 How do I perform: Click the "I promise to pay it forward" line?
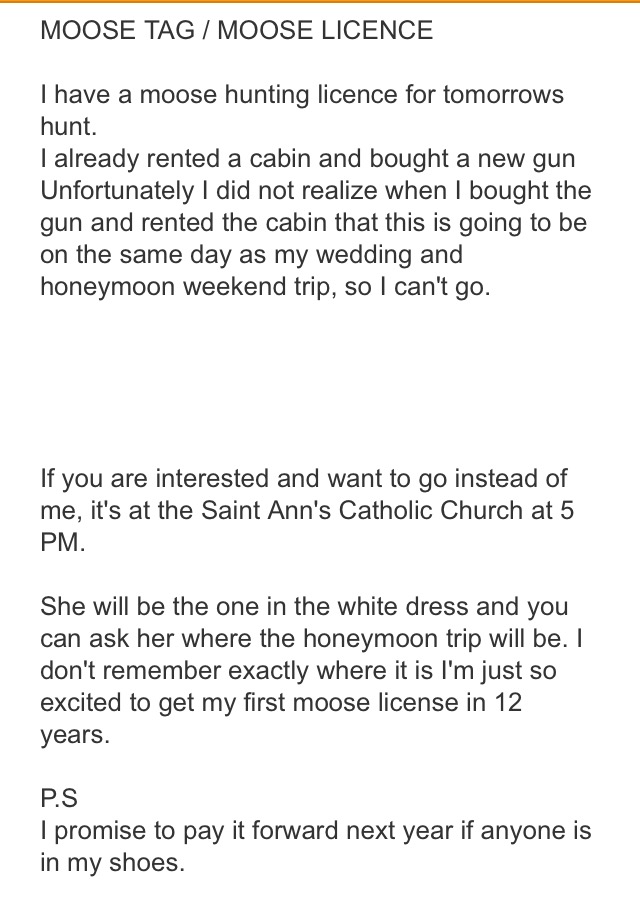pos(315,830)
